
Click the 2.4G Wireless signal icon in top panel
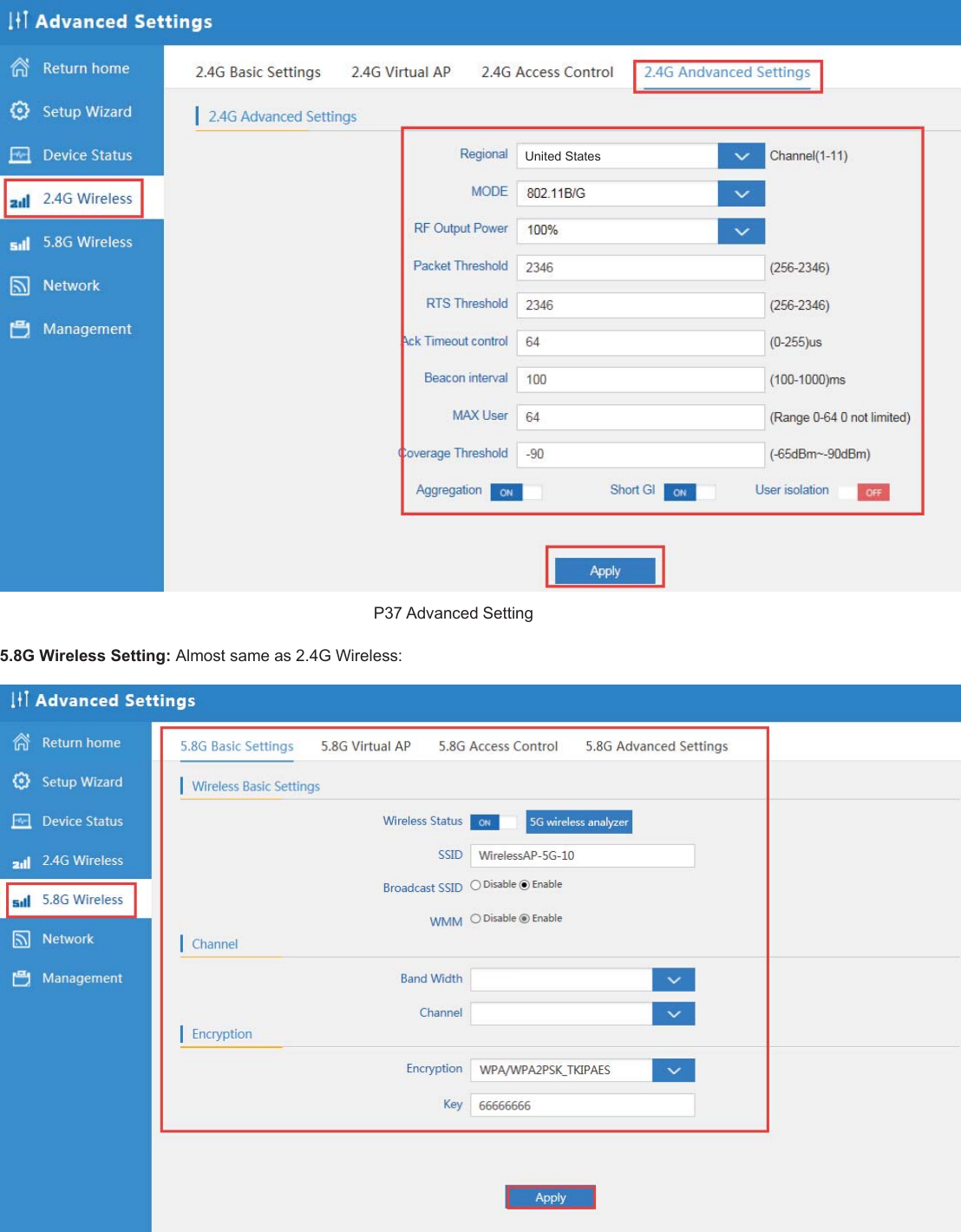[x=20, y=200]
